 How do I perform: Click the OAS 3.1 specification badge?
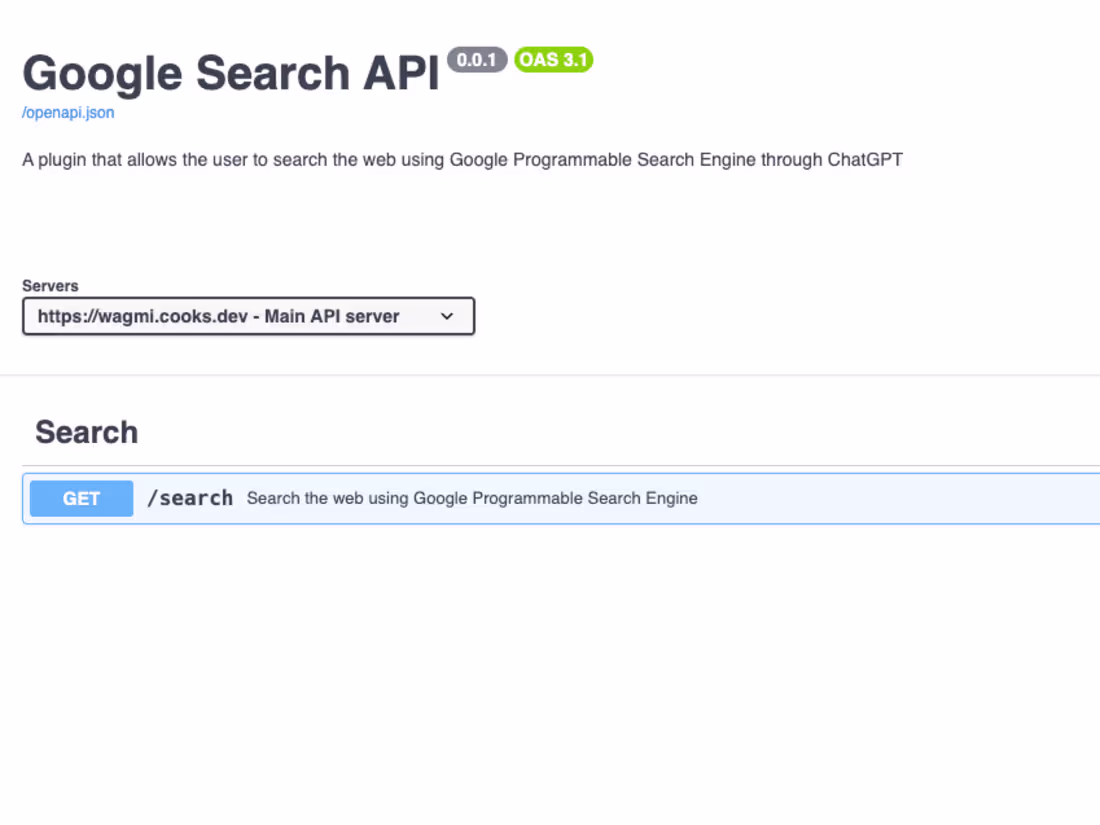click(x=552, y=60)
